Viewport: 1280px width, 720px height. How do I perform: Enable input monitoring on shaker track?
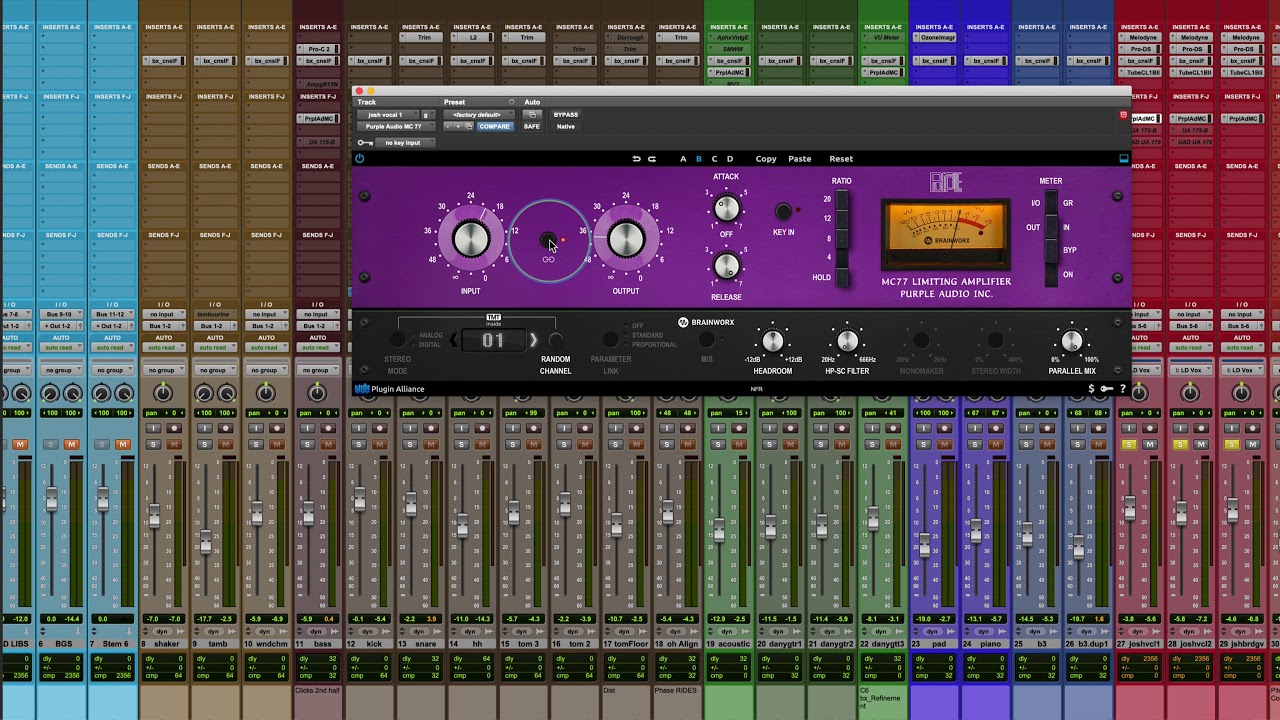pyautogui.click(x=153, y=428)
